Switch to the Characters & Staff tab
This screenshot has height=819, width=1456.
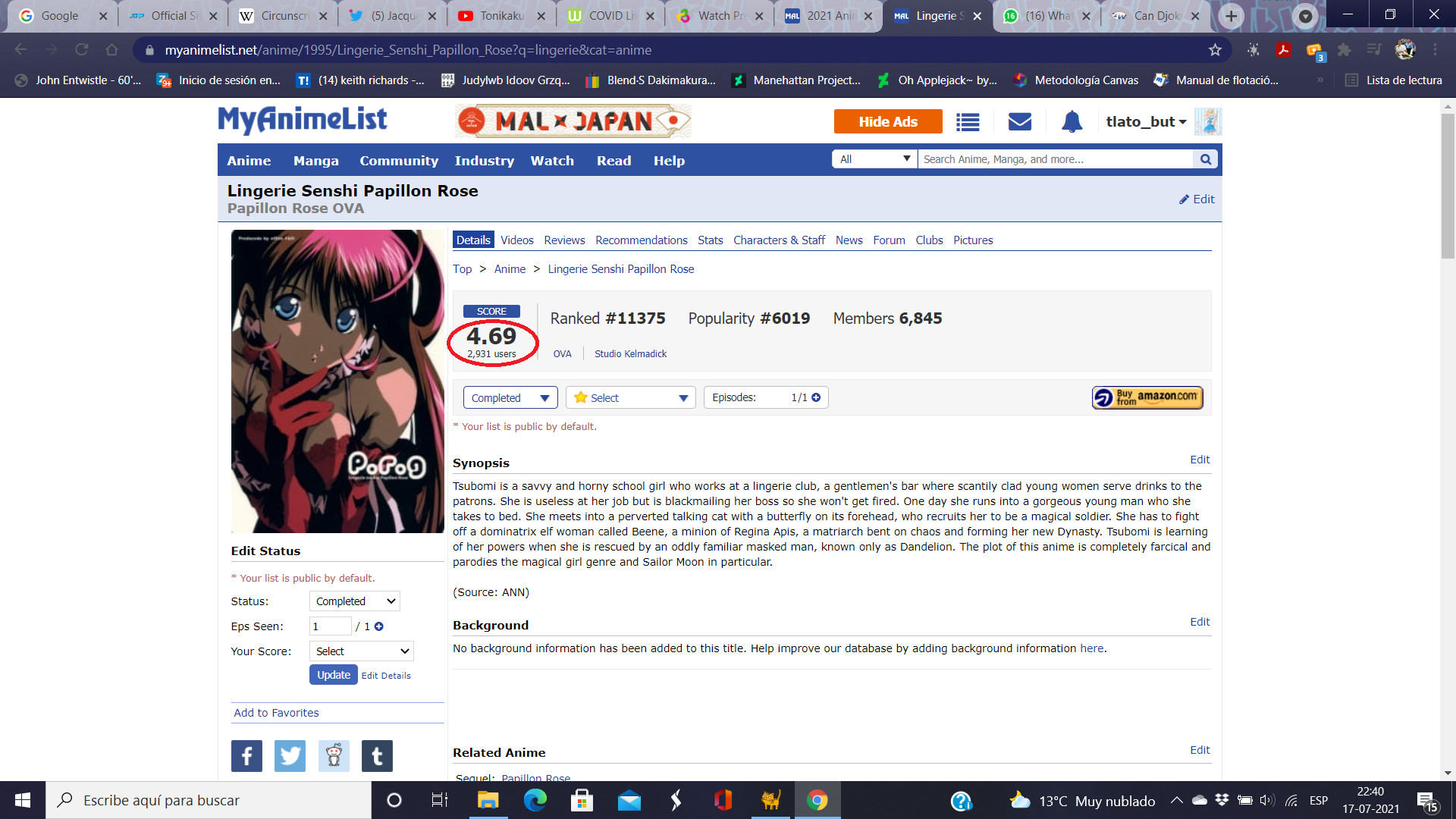click(779, 240)
